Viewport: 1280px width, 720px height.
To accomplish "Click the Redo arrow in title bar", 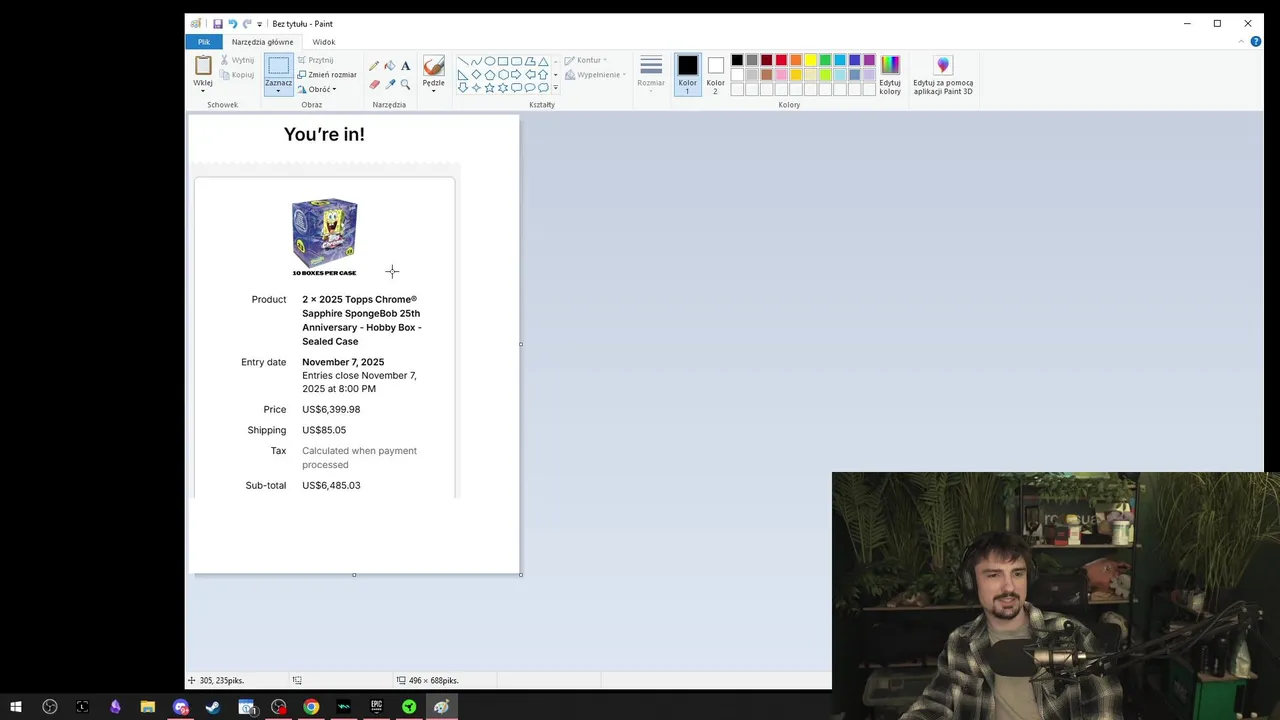I will click(x=247, y=24).
